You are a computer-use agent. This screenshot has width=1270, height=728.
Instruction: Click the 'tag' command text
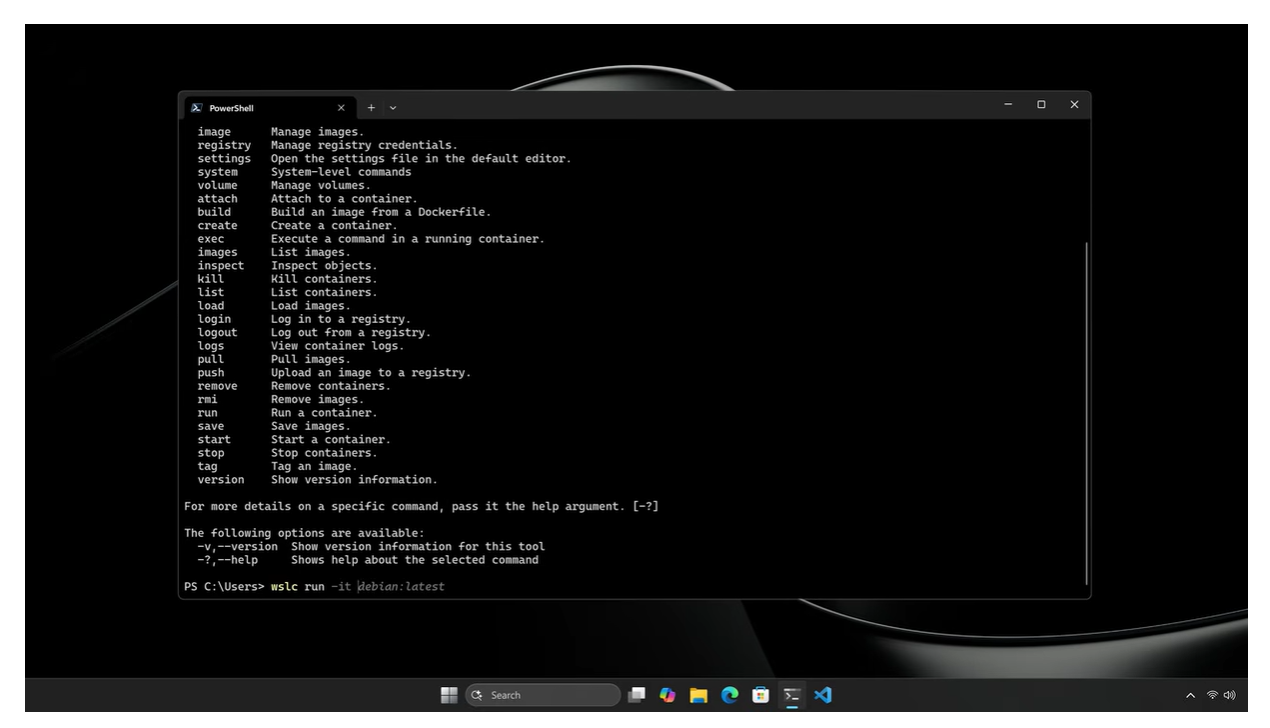click(x=207, y=466)
